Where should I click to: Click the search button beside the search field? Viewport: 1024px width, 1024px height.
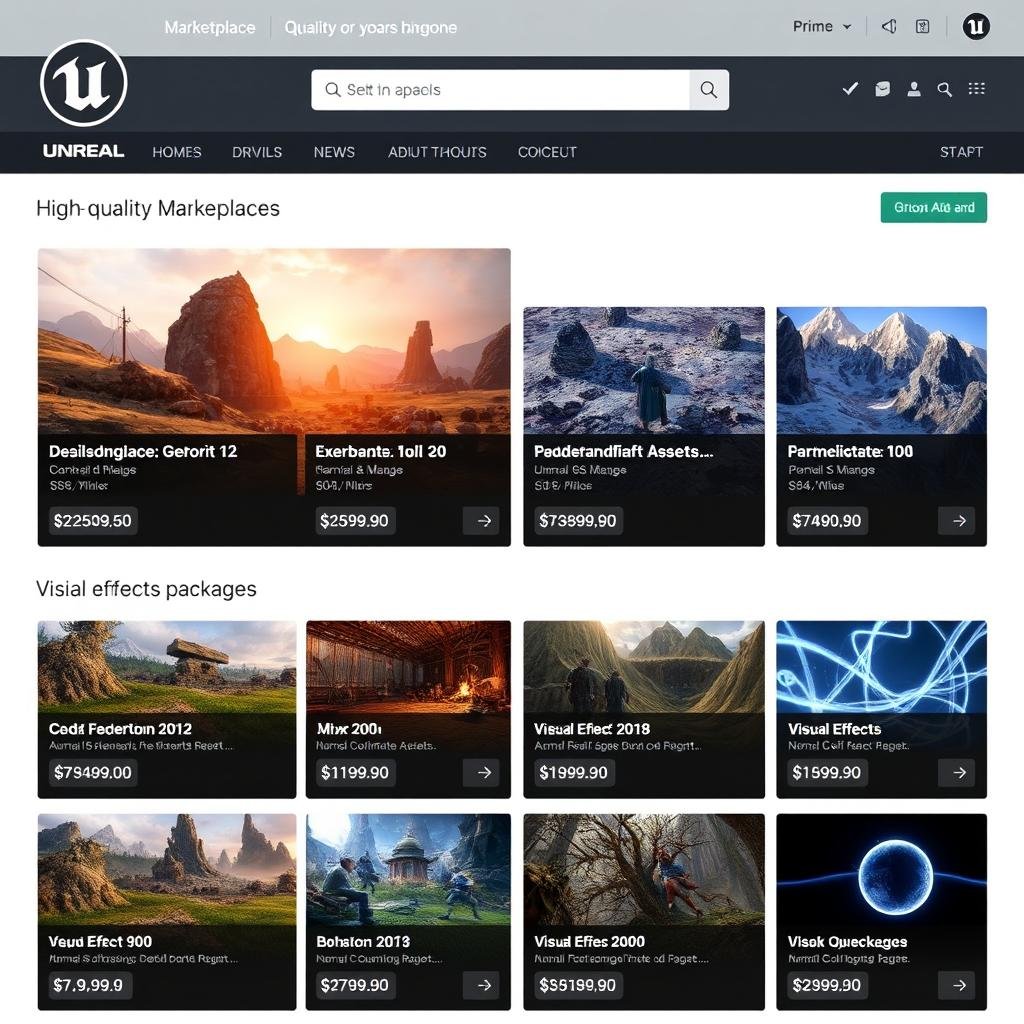pyautogui.click(x=709, y=89)
